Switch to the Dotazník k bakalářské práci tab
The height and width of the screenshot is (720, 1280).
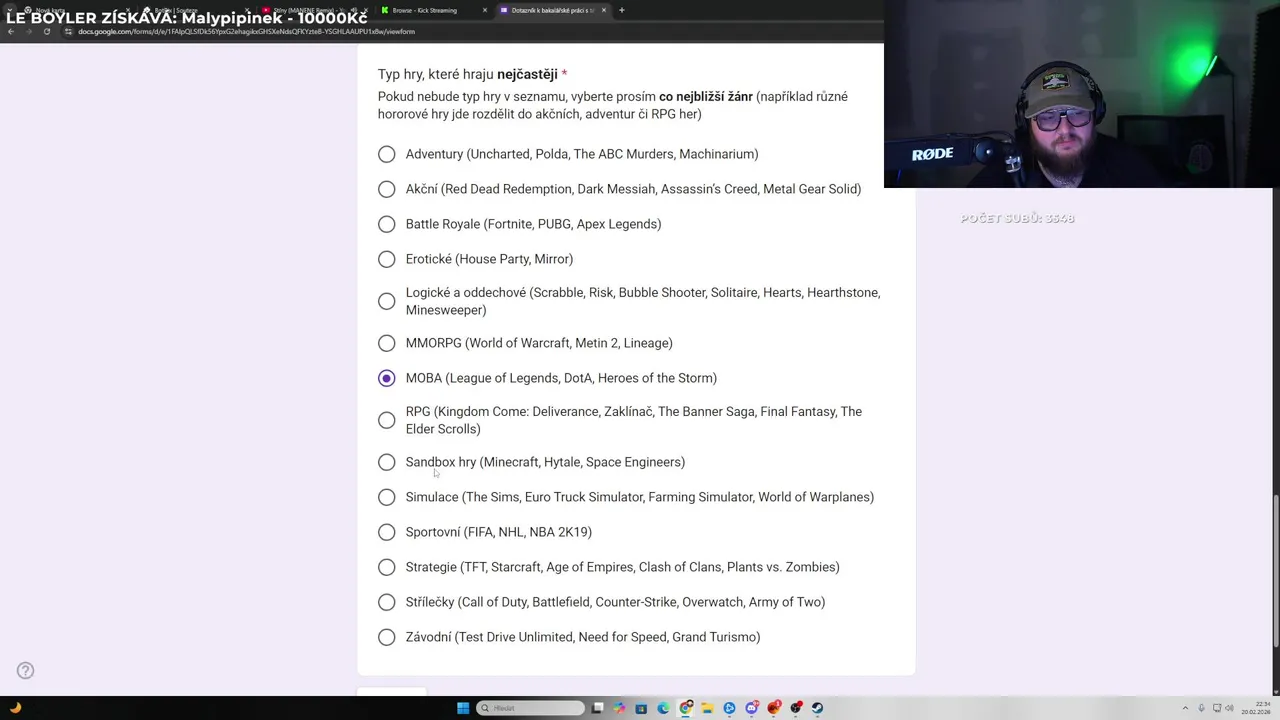click(x=553, y=10)
